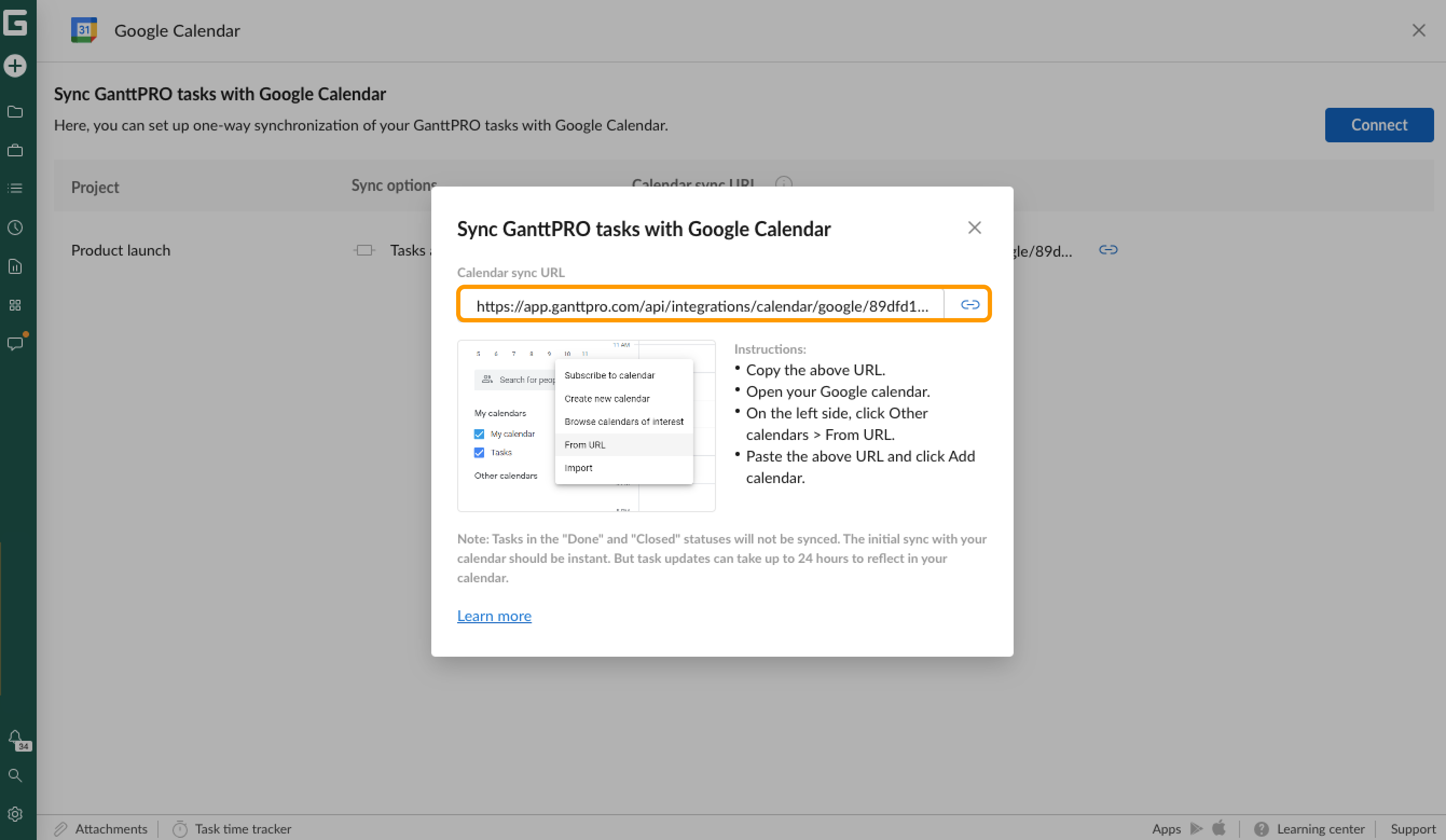Check the My calendar checkbox in the illustration

479,434
